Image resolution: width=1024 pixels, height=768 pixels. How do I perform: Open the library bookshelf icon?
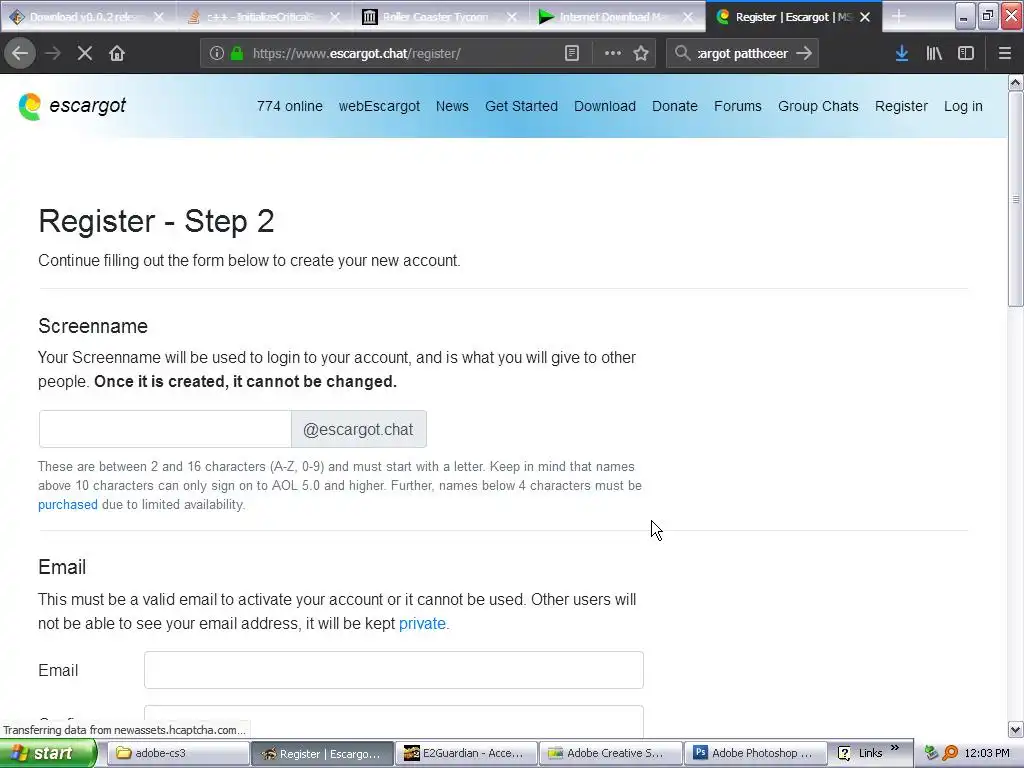click(934, 54)
